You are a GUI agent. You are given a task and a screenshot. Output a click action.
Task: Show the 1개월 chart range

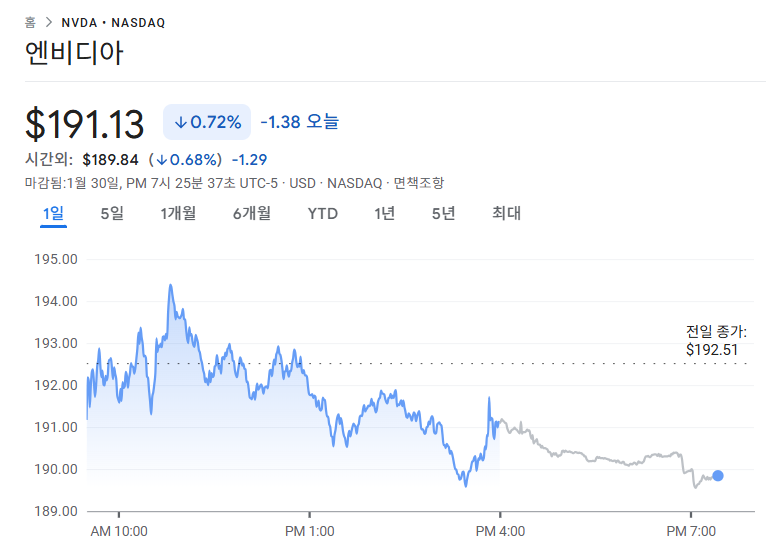[178, 213]
